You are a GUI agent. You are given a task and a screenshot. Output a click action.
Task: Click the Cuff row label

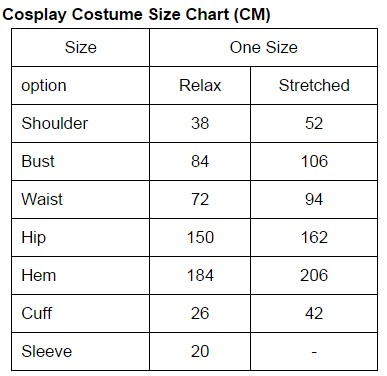37,313
